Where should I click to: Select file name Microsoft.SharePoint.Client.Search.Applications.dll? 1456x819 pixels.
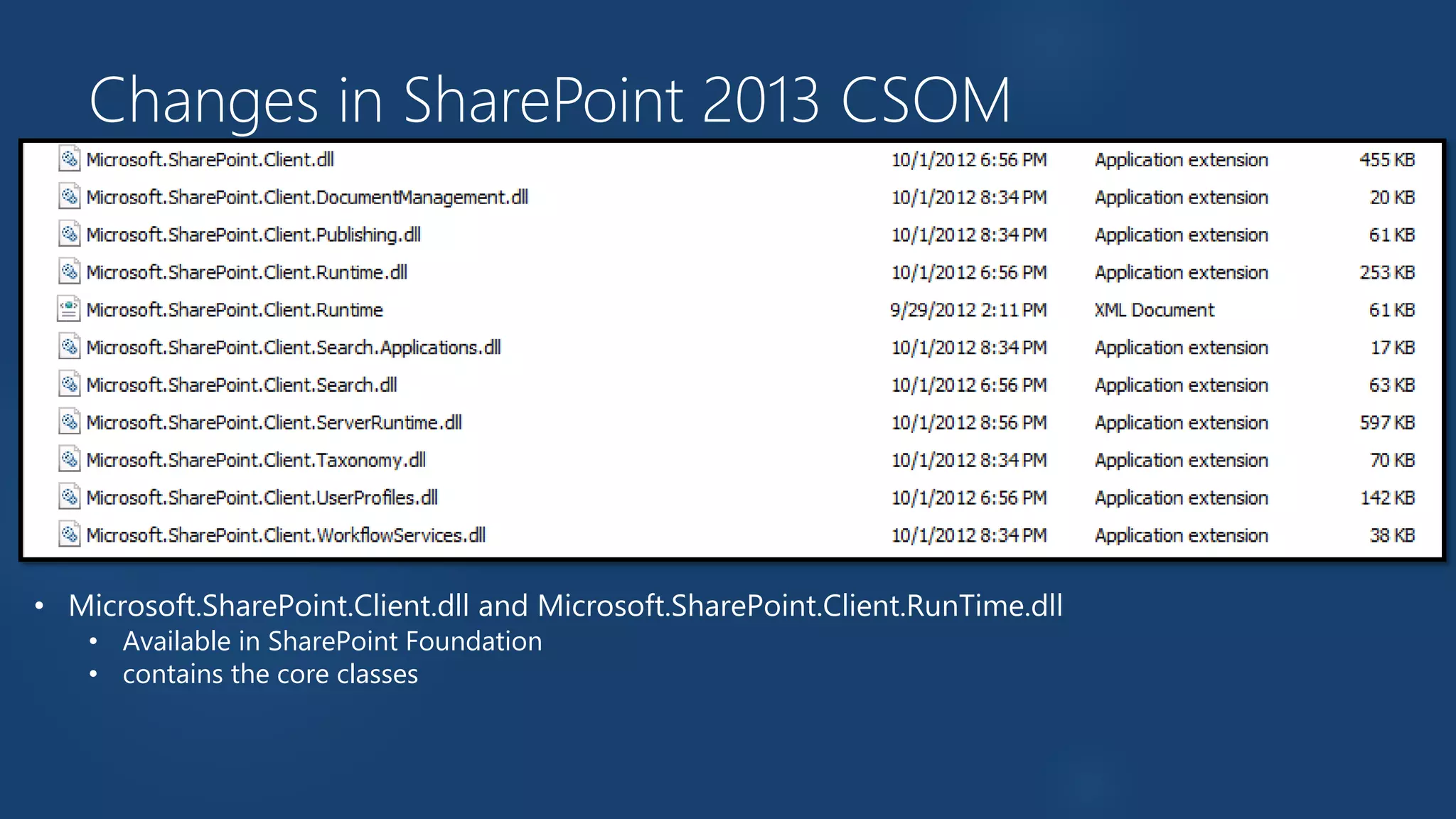point(294,348)
